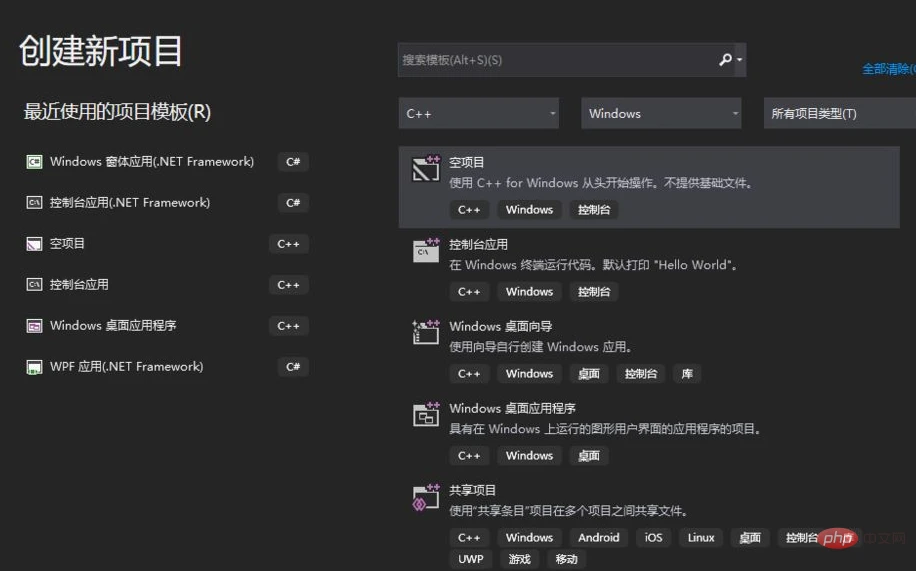Select the 空项目 title in template list
916x571 pixels.
coord(466,162)
